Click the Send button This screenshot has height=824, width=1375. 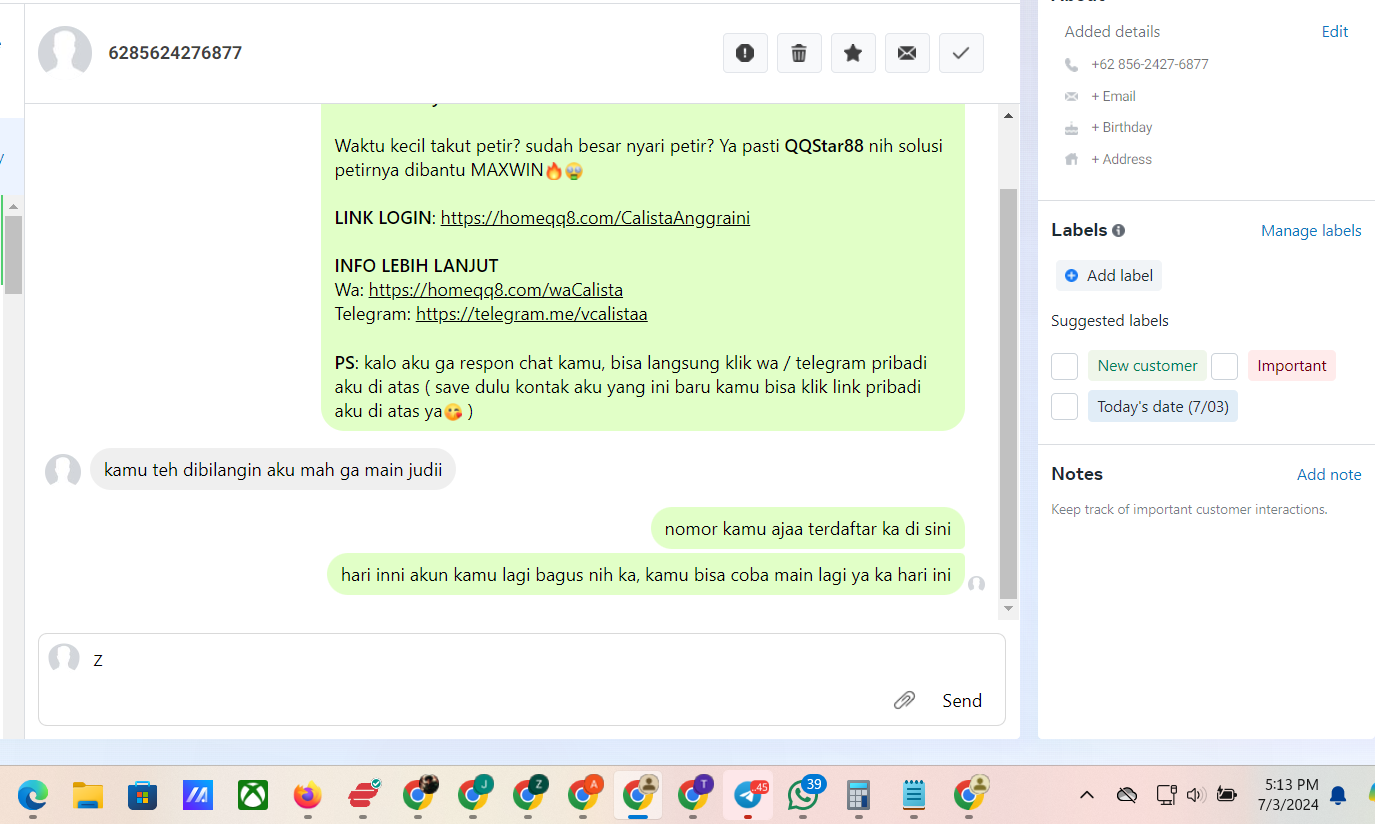click(x=962, y=701)
